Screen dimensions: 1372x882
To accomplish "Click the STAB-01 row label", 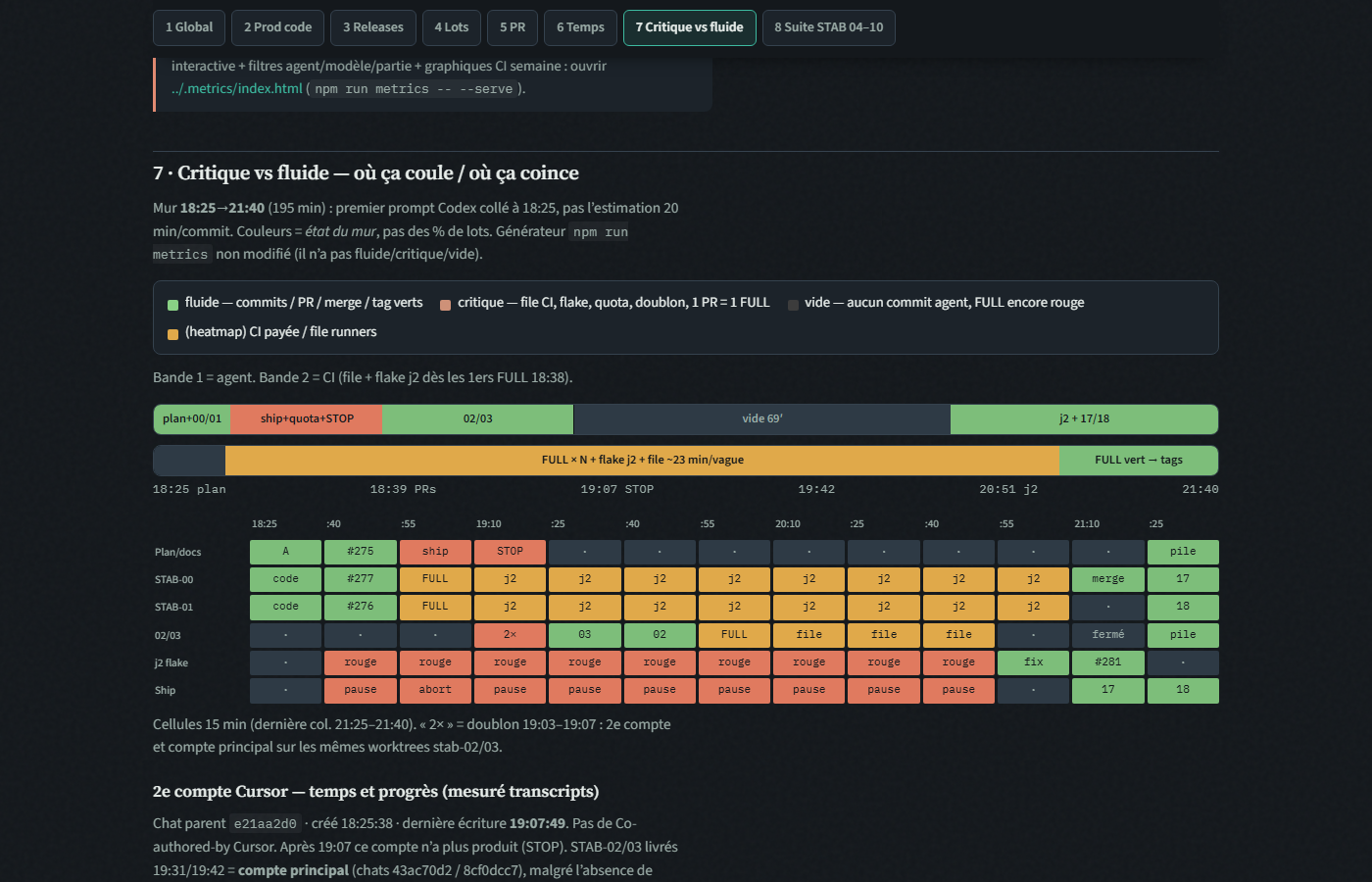I will pyautogui.click(x=173, y=608).
